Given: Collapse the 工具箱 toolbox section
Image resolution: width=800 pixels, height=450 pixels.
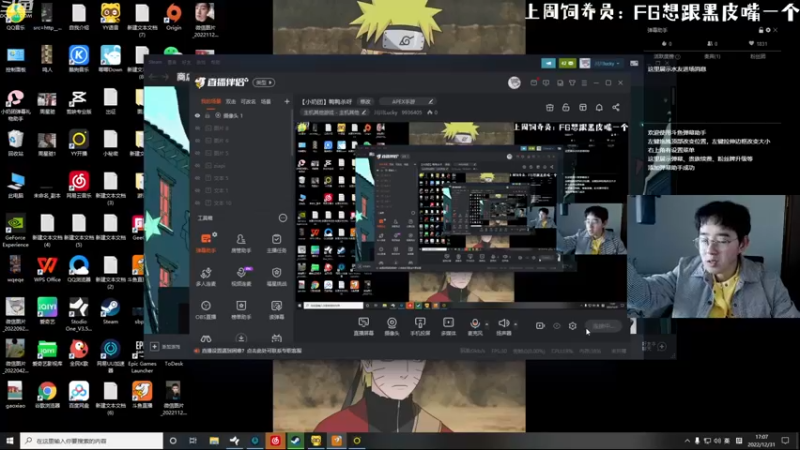Looking at the screenshot, I should coord(283,218).
